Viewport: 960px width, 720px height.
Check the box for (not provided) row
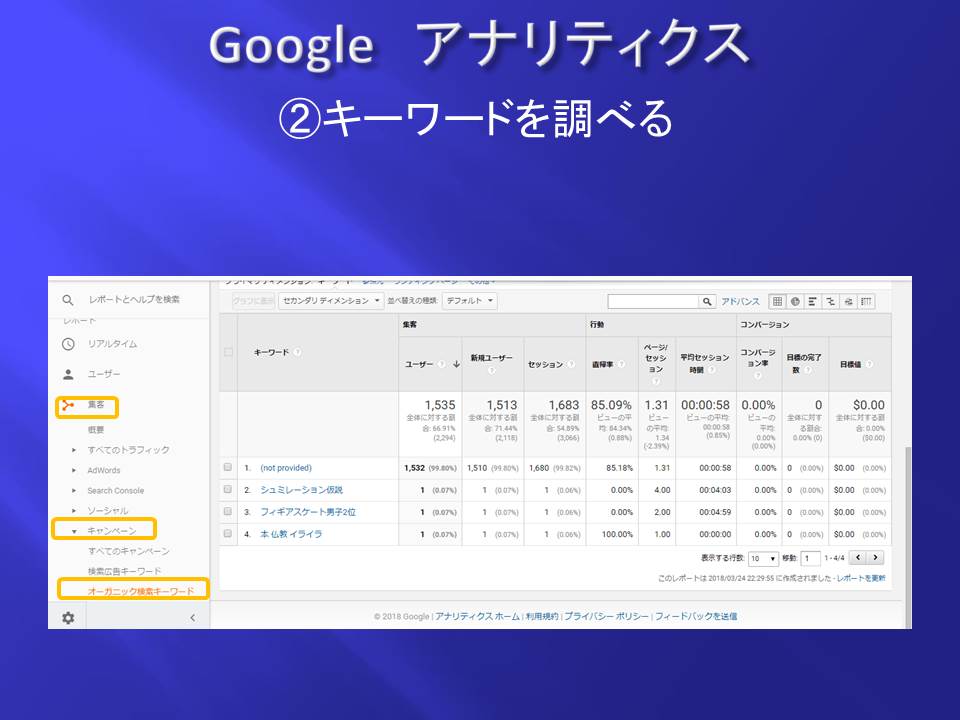[228, 467]
